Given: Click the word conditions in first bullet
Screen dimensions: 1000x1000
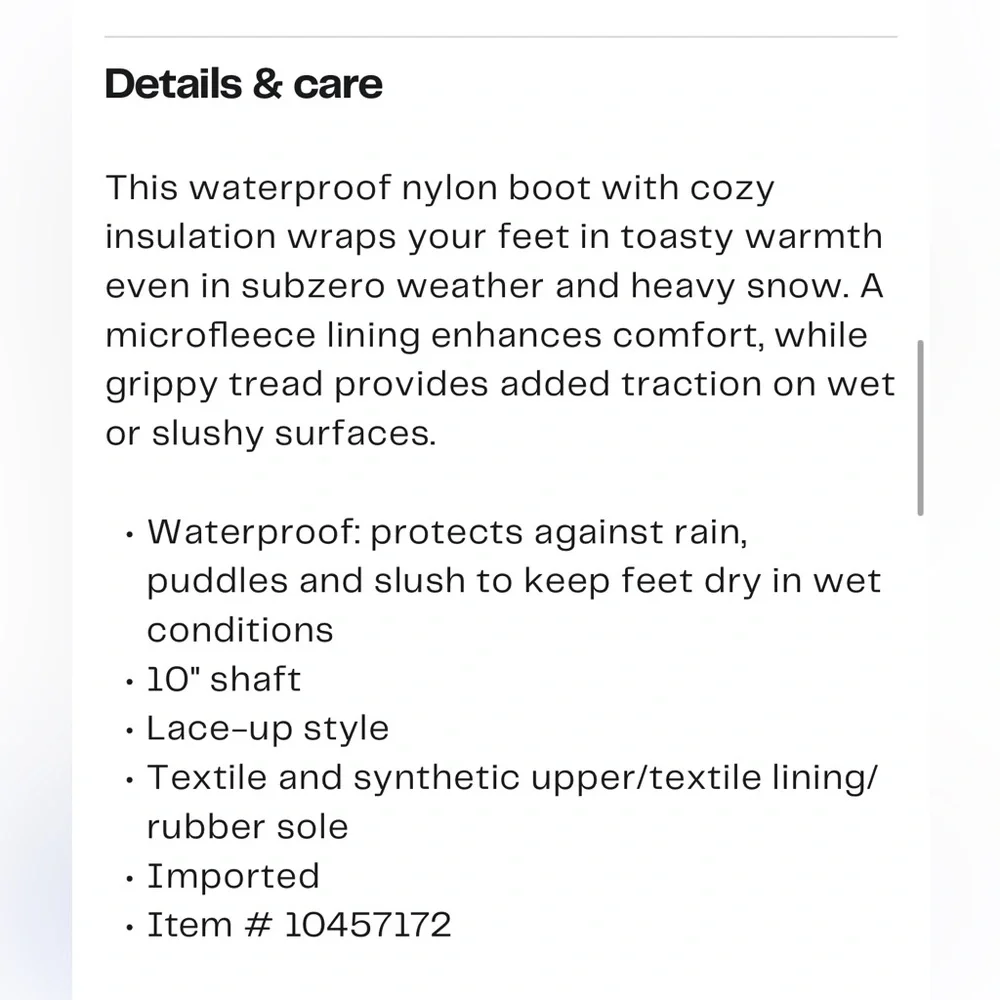Looking at the screenshot, I should click(x=240, y=630).
